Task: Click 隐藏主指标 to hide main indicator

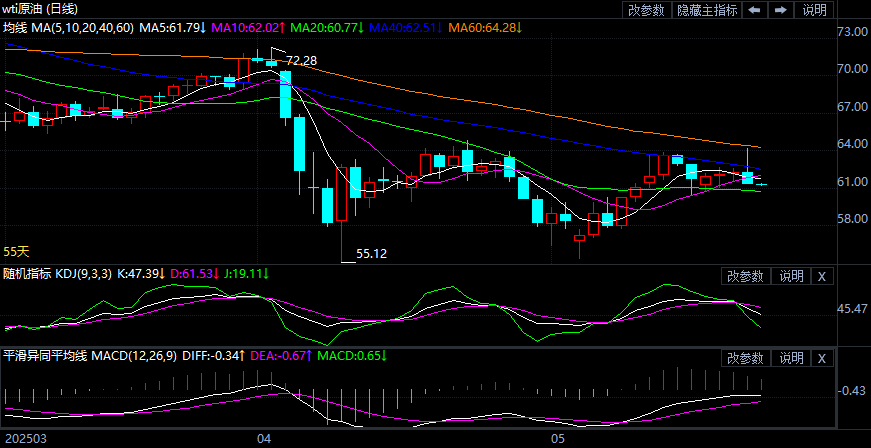Action: [x=707, y=9]
